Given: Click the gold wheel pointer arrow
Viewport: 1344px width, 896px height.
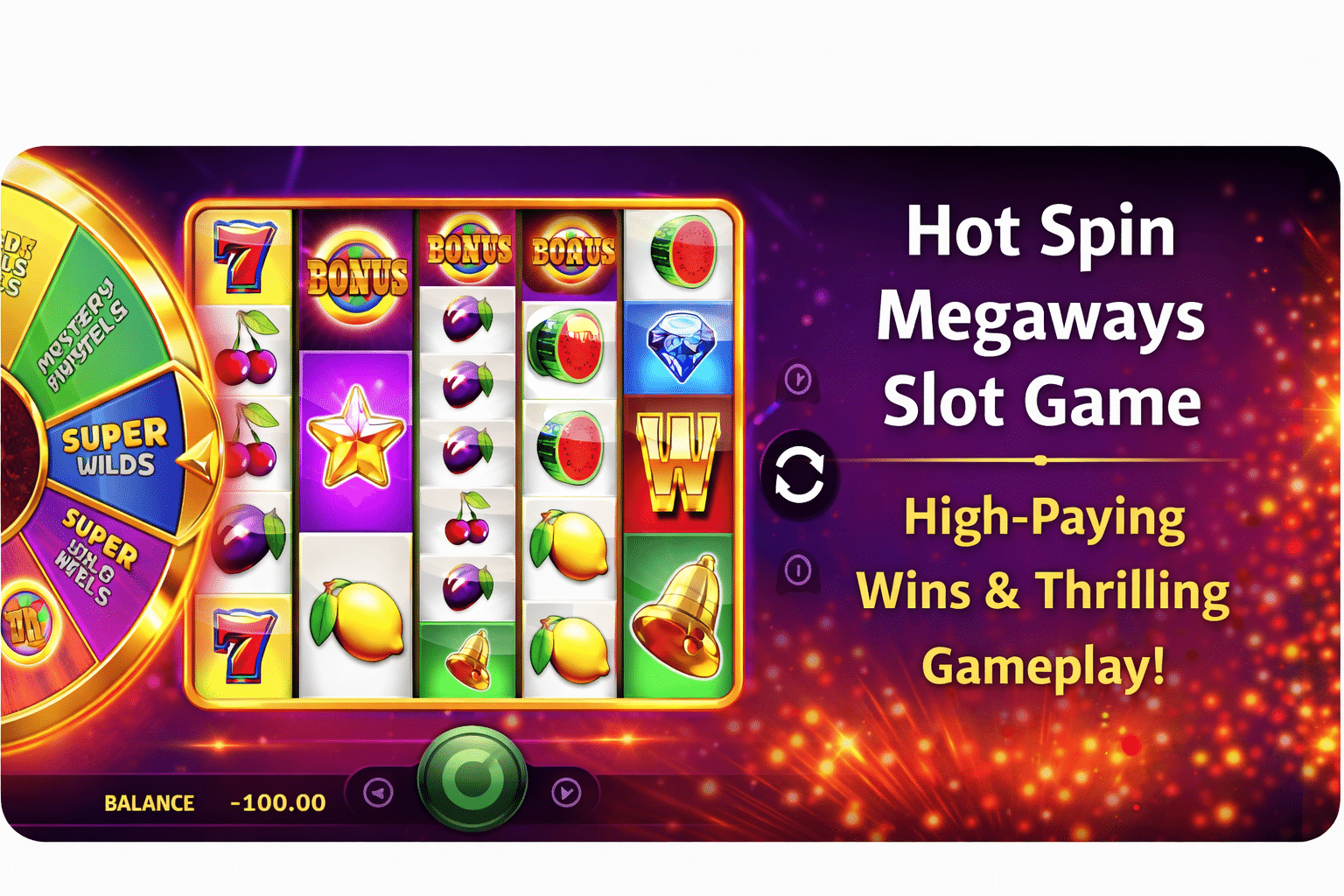Looking at the screenshot, I should 198,458.
